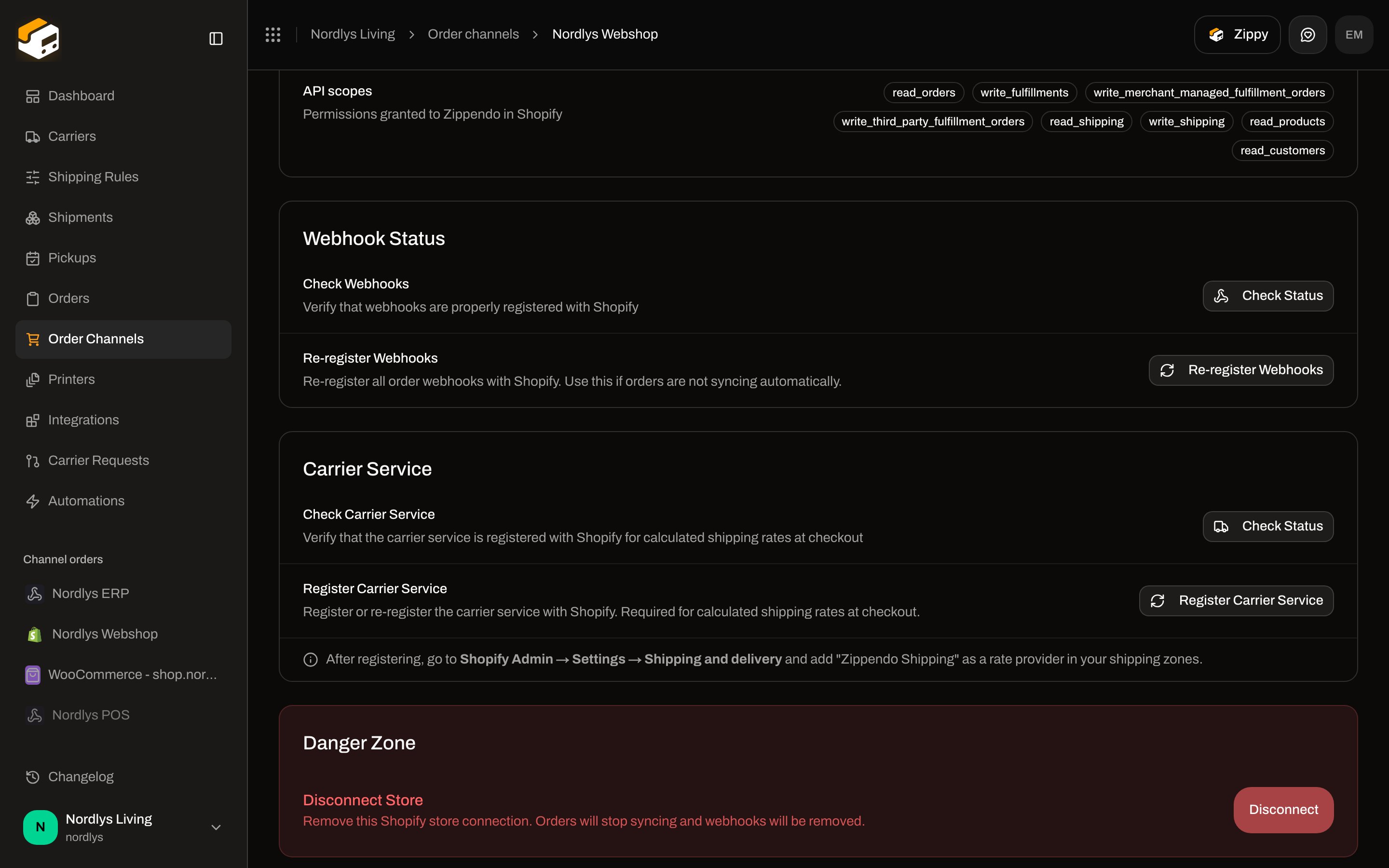
Task: Click the write_shipping scope tag
Action: pos(1186,122)
